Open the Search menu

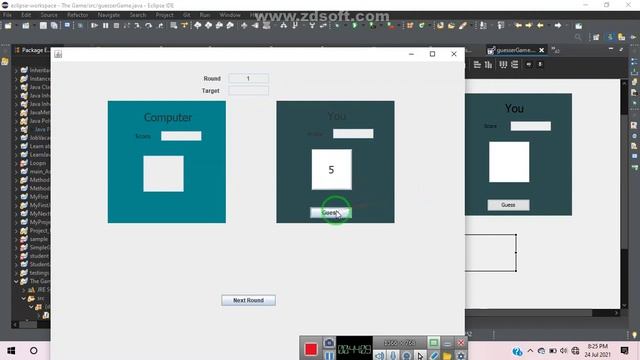138,15
